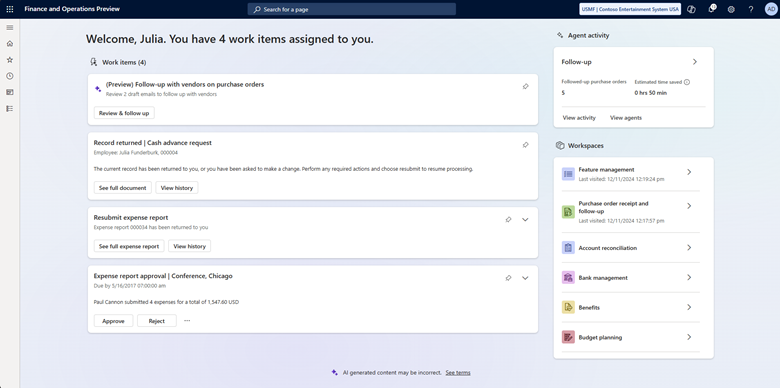The height and width of the screenshot is (388, 780).
Task: Expand the left navigation hamburger menu
Action: (x=9, y=27)
